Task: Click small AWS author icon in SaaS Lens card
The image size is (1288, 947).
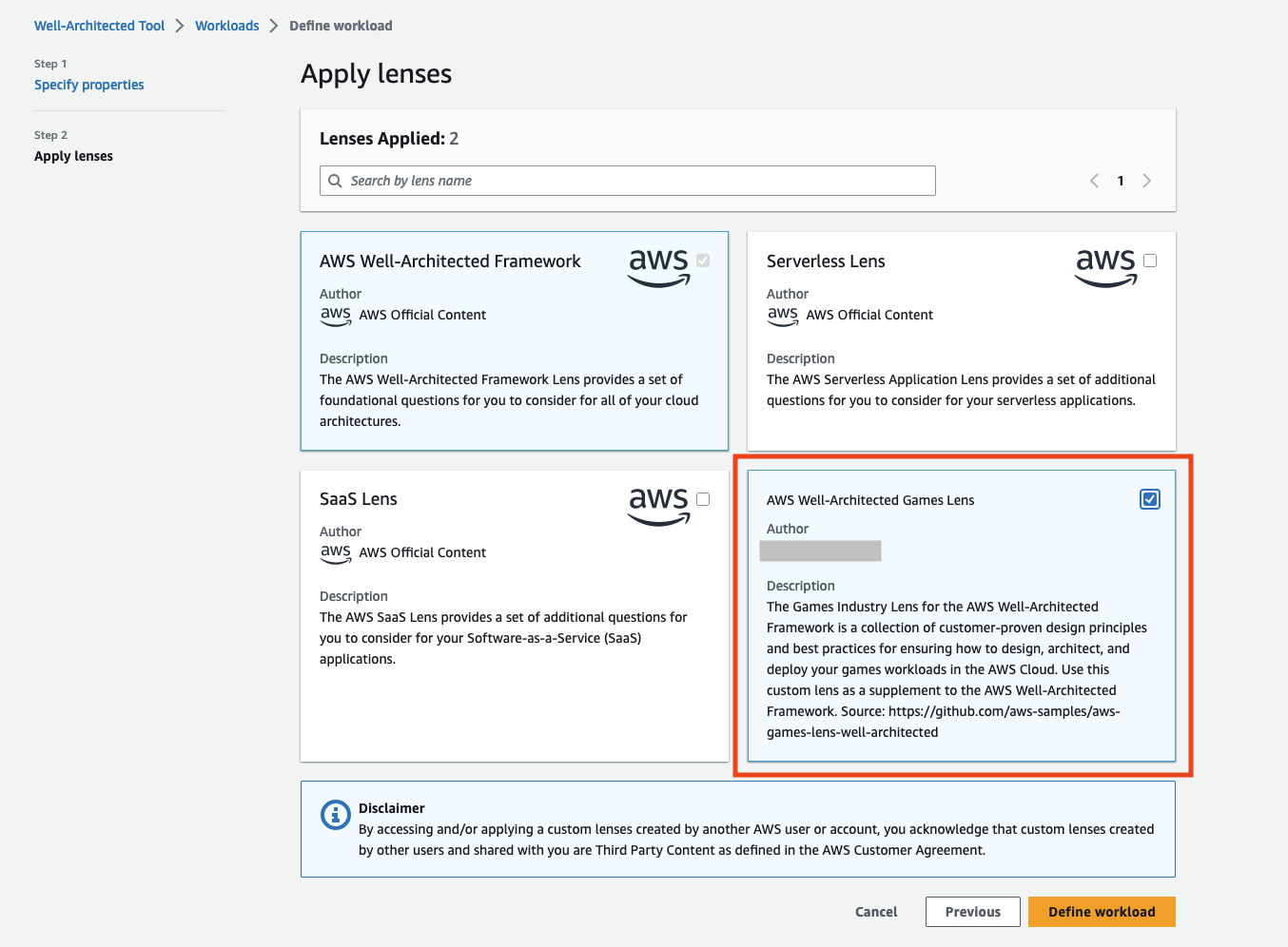Action: [336, 553]
